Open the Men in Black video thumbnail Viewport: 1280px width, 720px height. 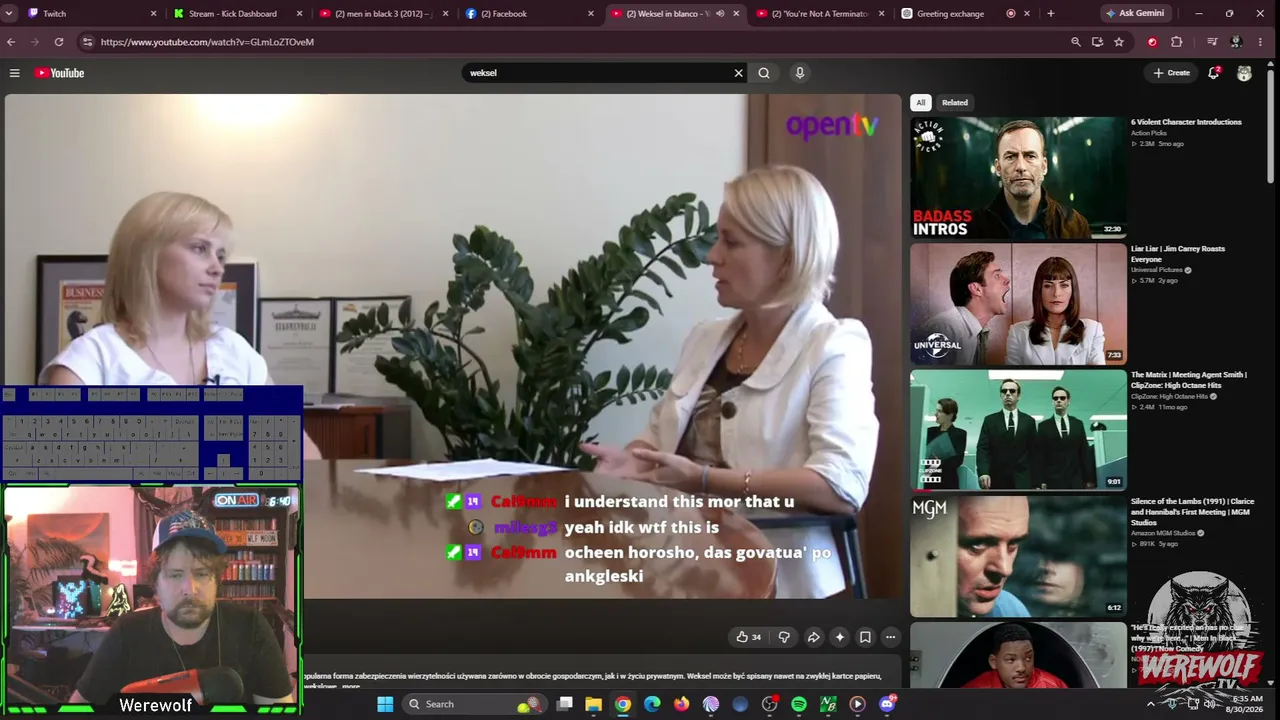pos(1018,655)
